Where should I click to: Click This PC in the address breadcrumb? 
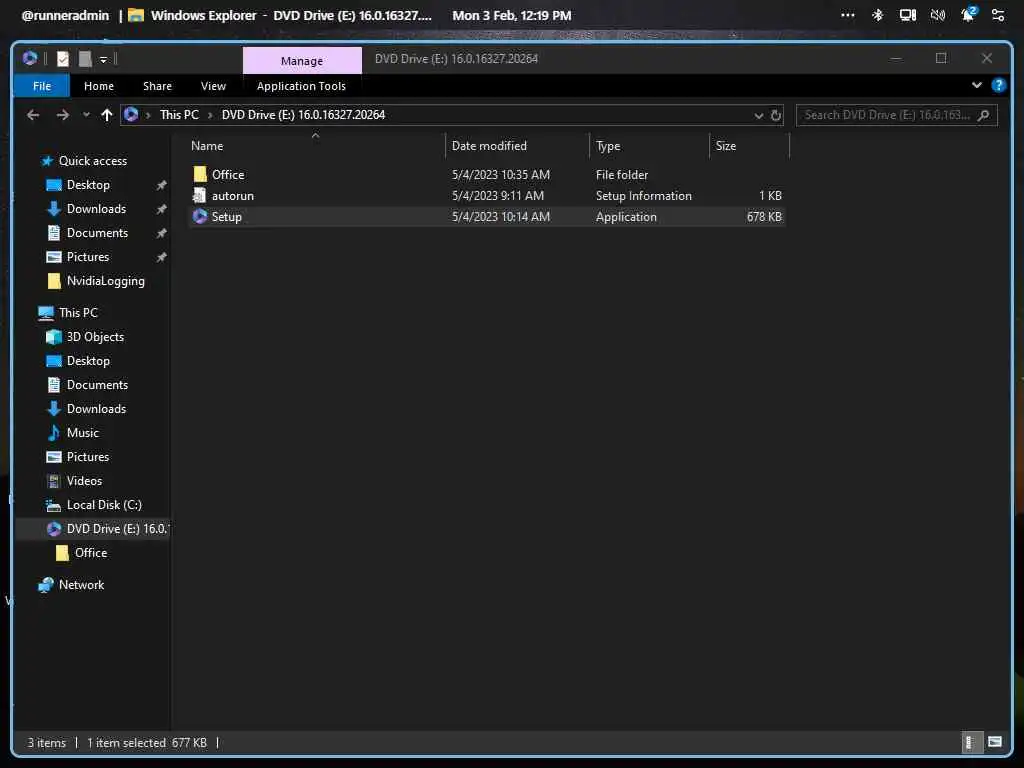(x=179, y=115)
